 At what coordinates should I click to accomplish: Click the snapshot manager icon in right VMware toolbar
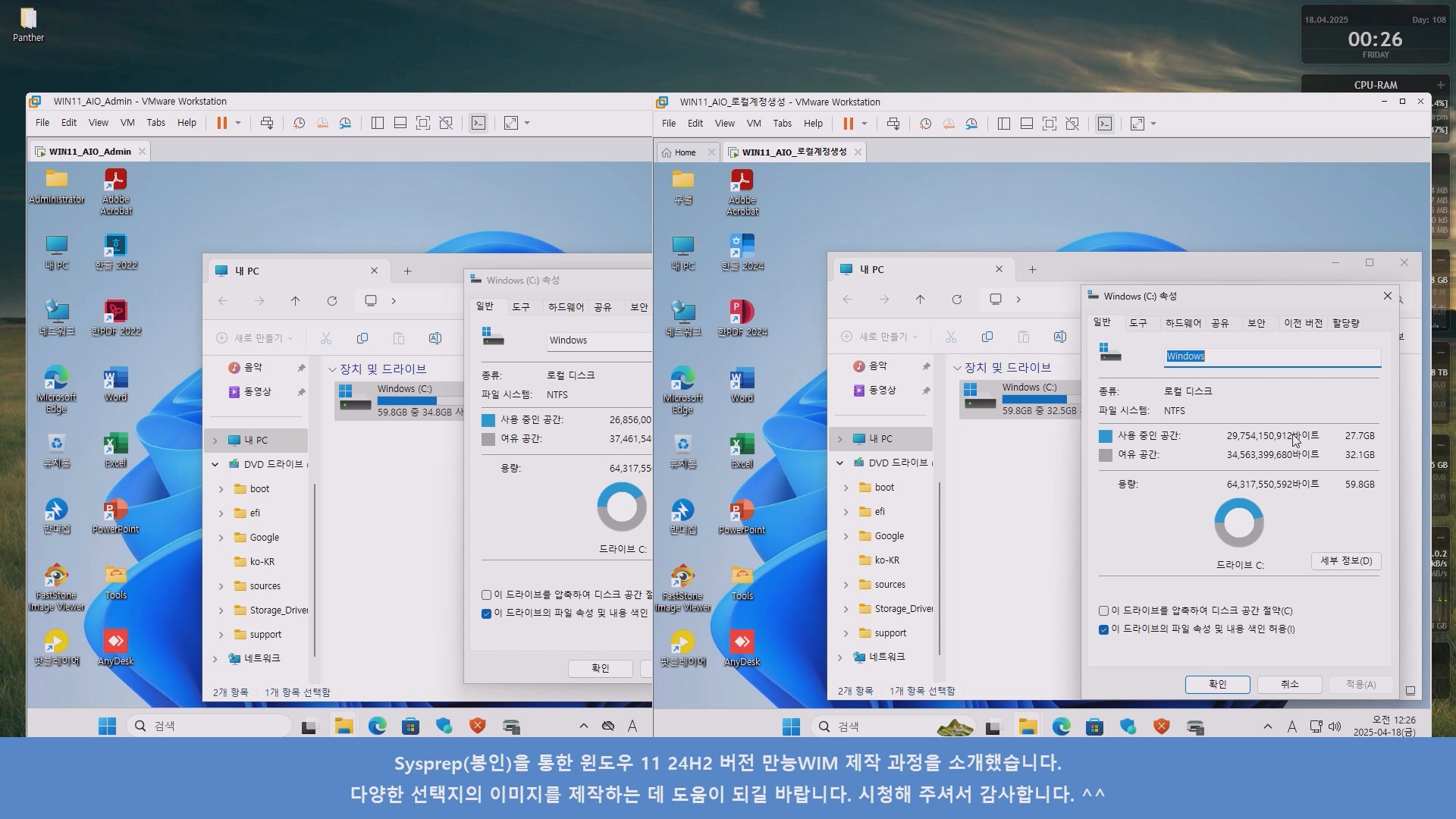coord(971,124)
